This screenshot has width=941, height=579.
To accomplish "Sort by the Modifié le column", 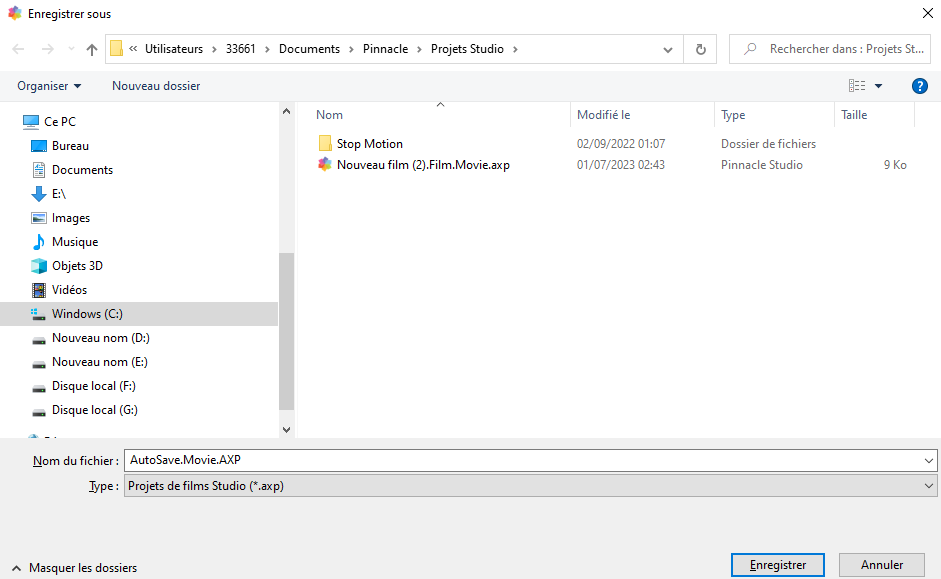I will (x=604, y=115).
